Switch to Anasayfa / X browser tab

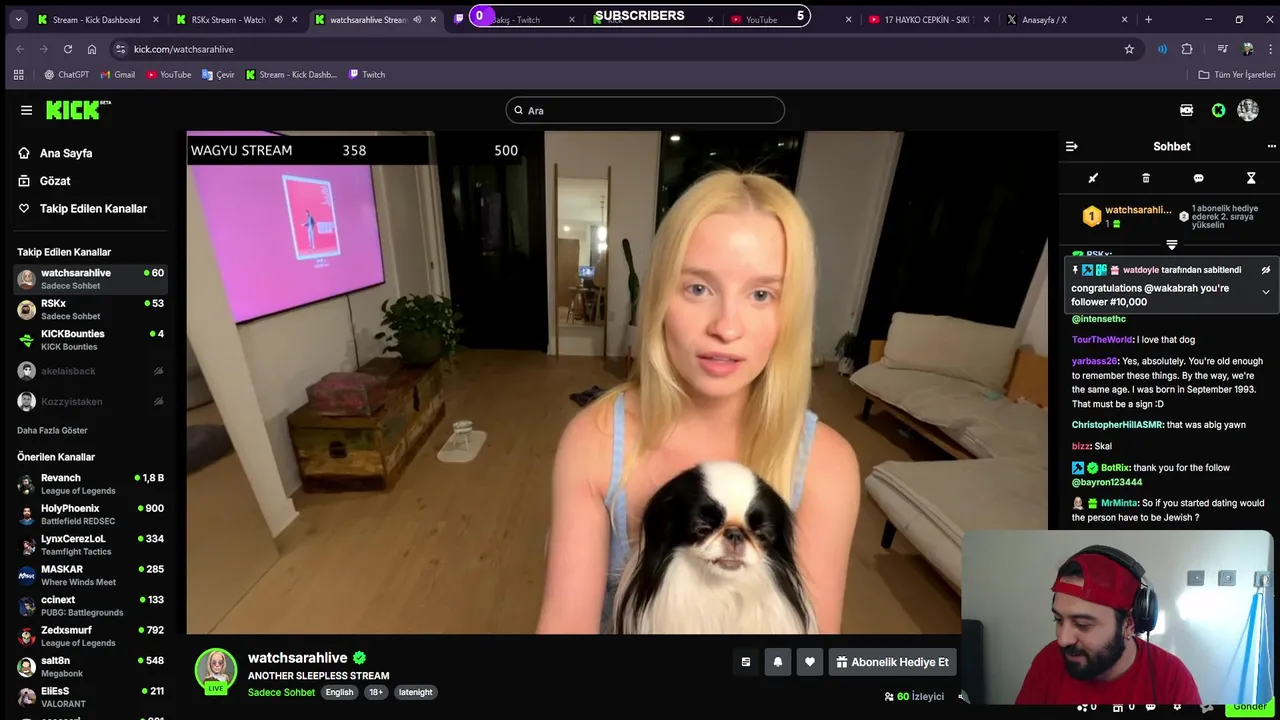point(1058,19)
